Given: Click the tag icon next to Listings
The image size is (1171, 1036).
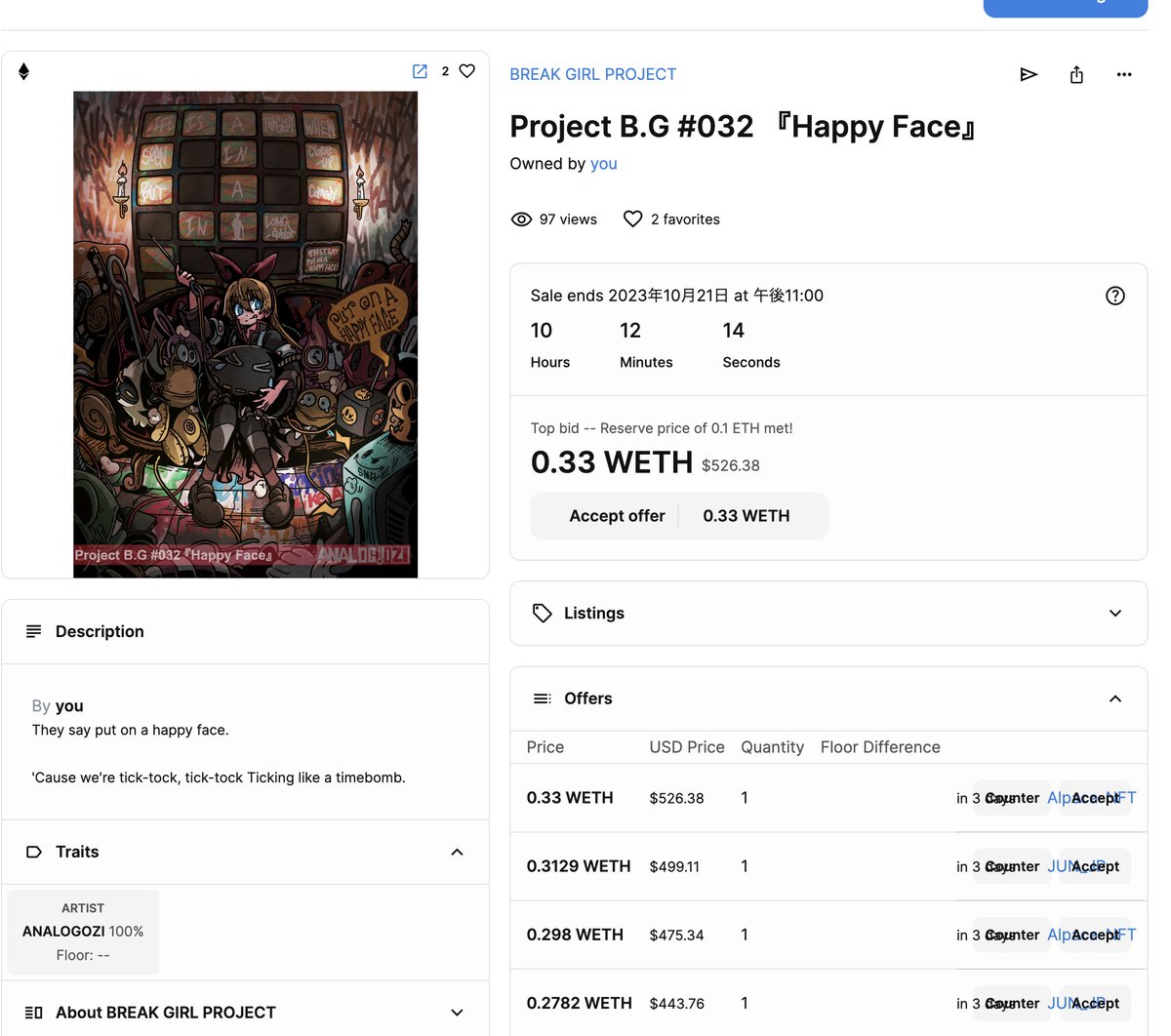Looking at the screenshot, I should tap(543, 613).
